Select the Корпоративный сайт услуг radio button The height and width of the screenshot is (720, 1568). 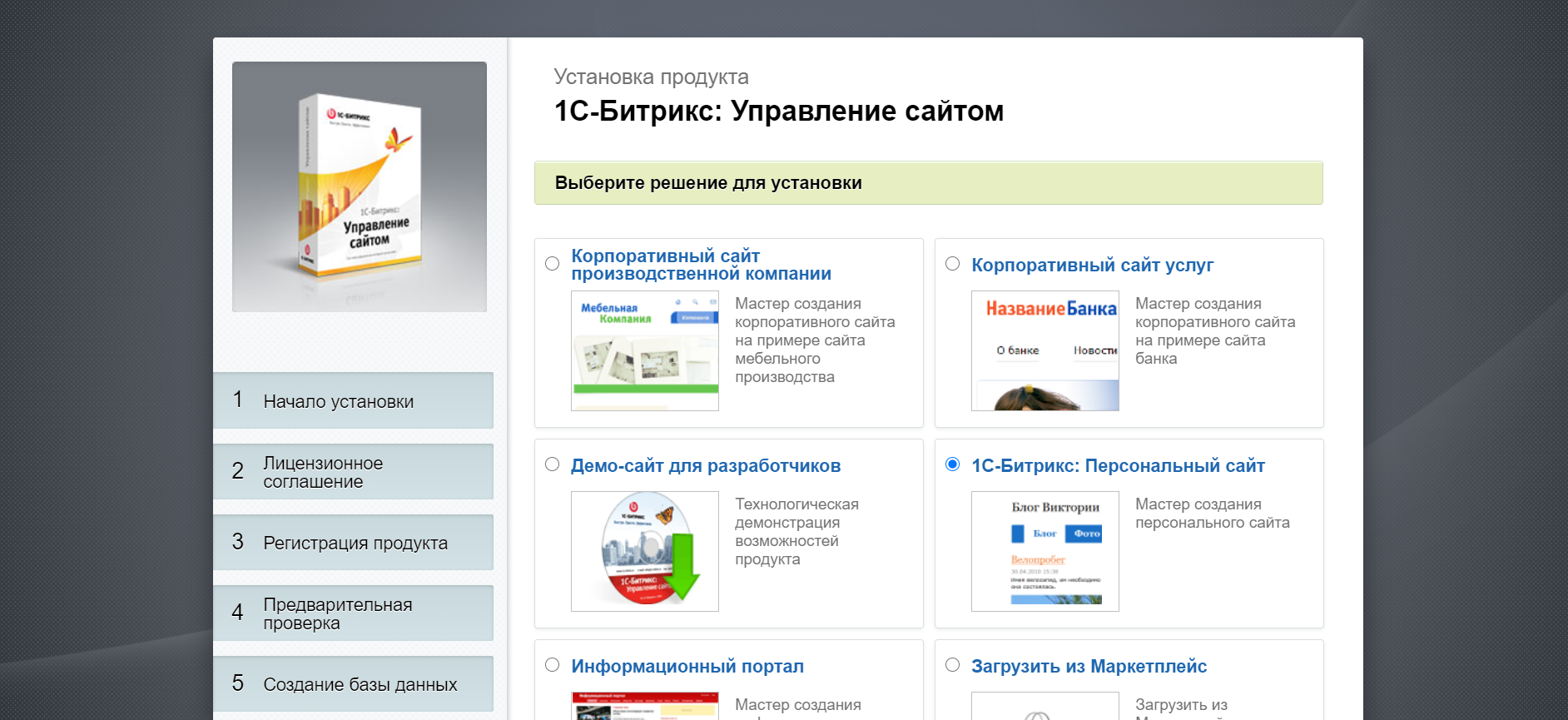tap(953, 264)
